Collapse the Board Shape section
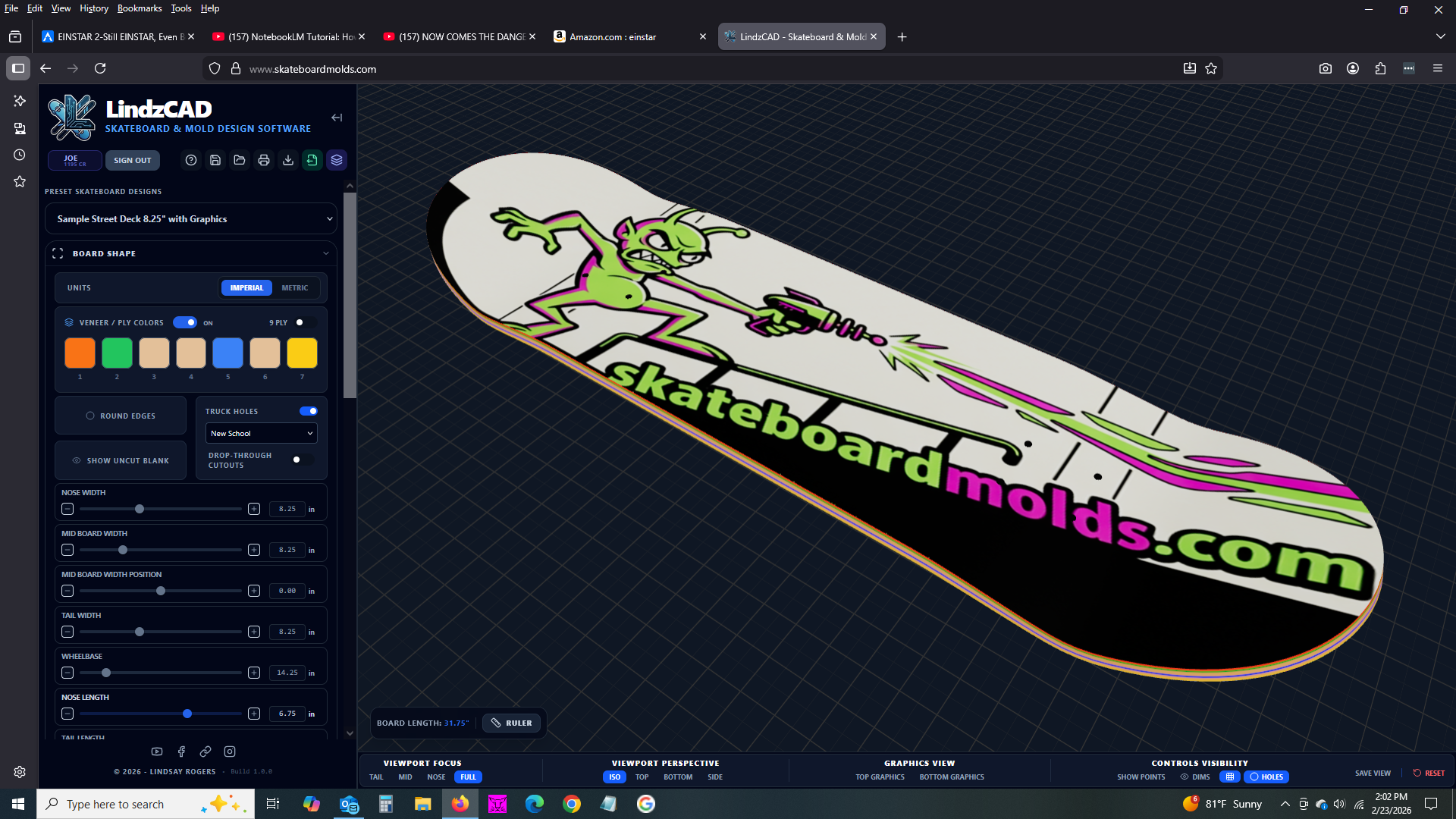1456x819 pixels. [x=326, y=253]
